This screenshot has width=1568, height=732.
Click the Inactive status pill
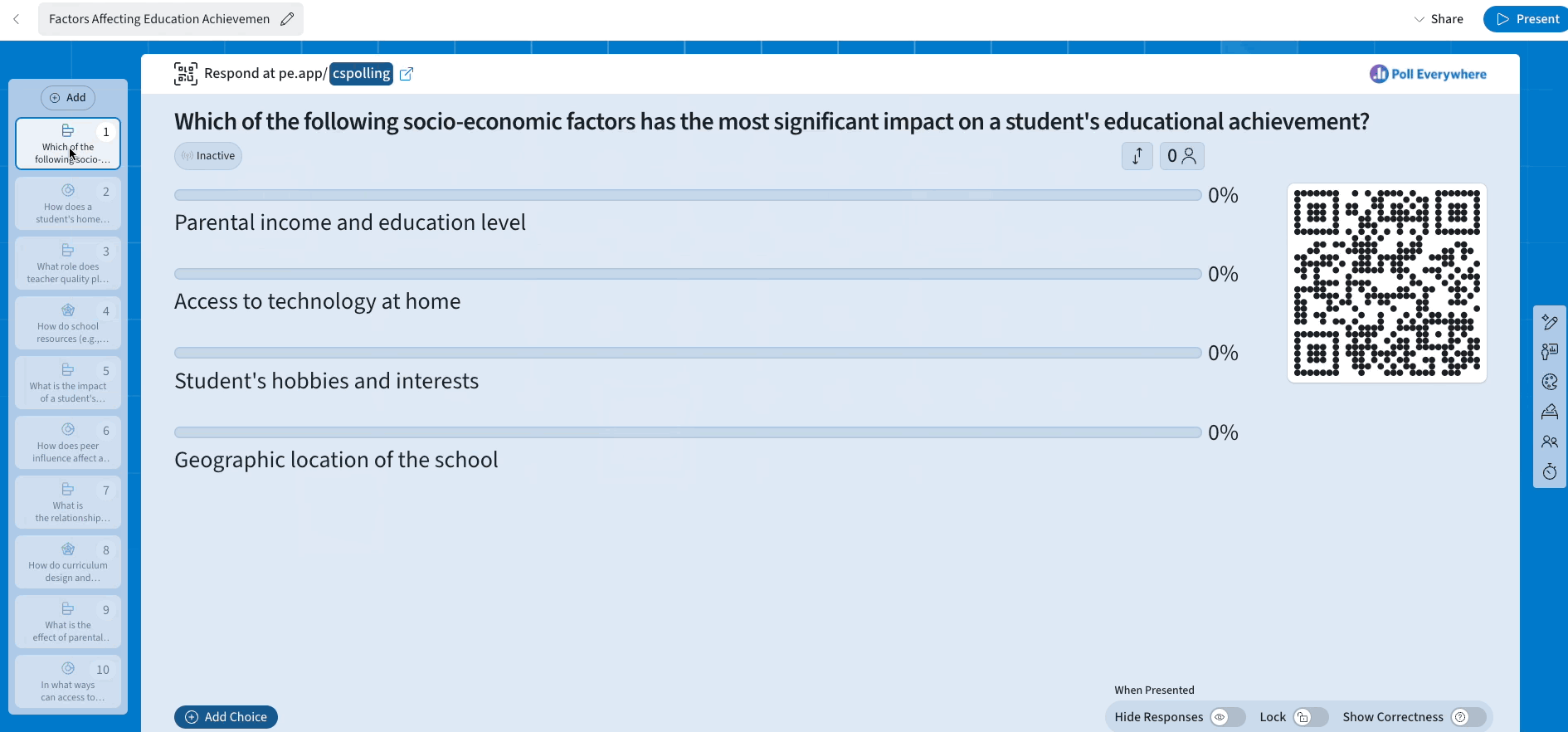(208, 156)
